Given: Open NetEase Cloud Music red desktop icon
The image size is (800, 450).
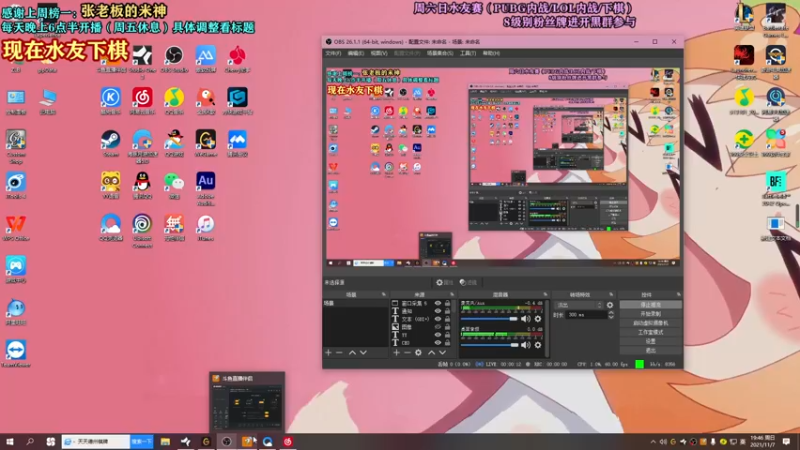Looking at the screenshot, I should pyautogui.click(x=142, y=97).
